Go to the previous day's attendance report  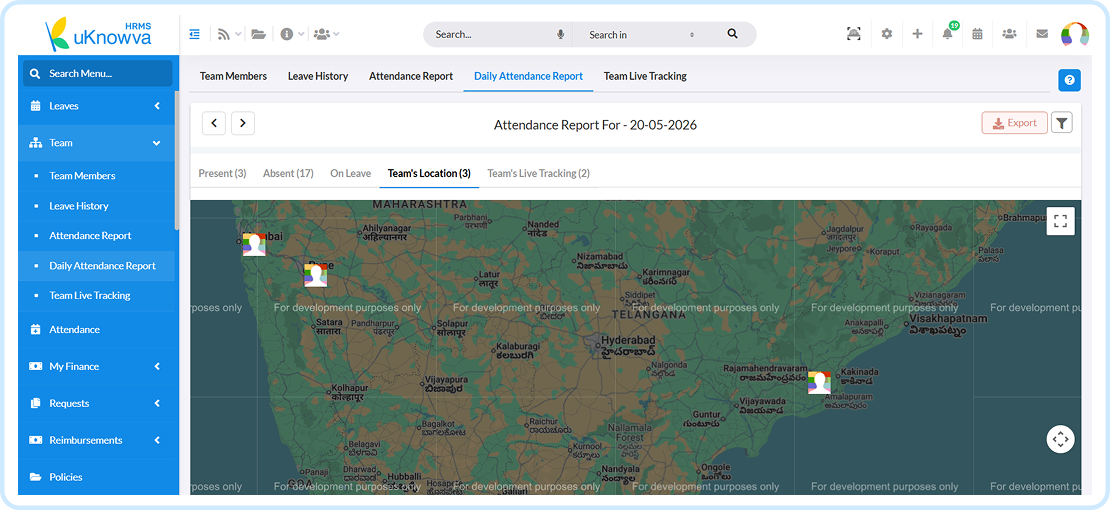click(214, 123)
